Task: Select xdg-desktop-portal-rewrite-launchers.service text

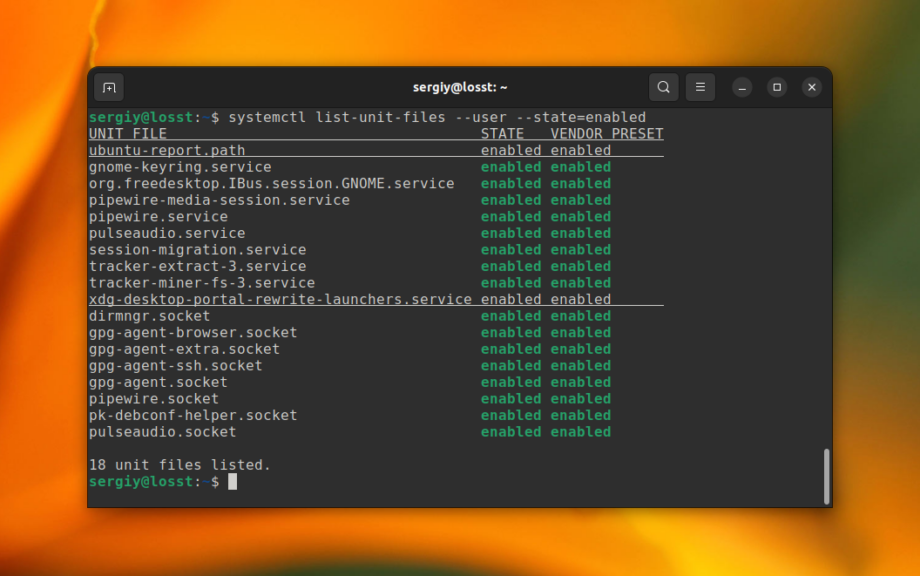Action: click(x=280, y=299)
